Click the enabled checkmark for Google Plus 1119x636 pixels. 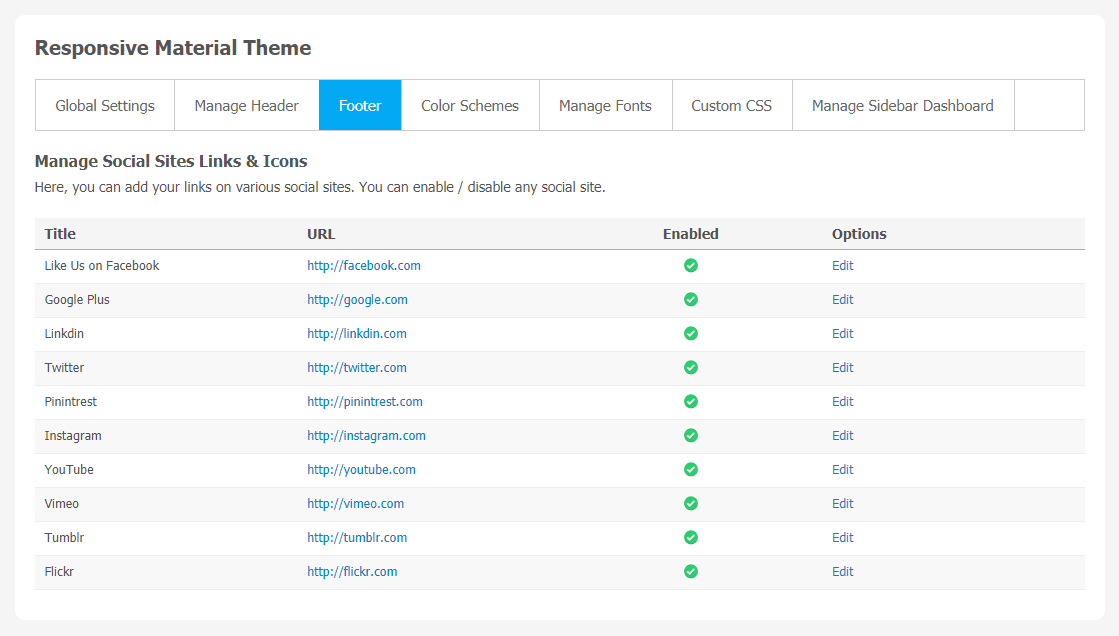[691, 300]
